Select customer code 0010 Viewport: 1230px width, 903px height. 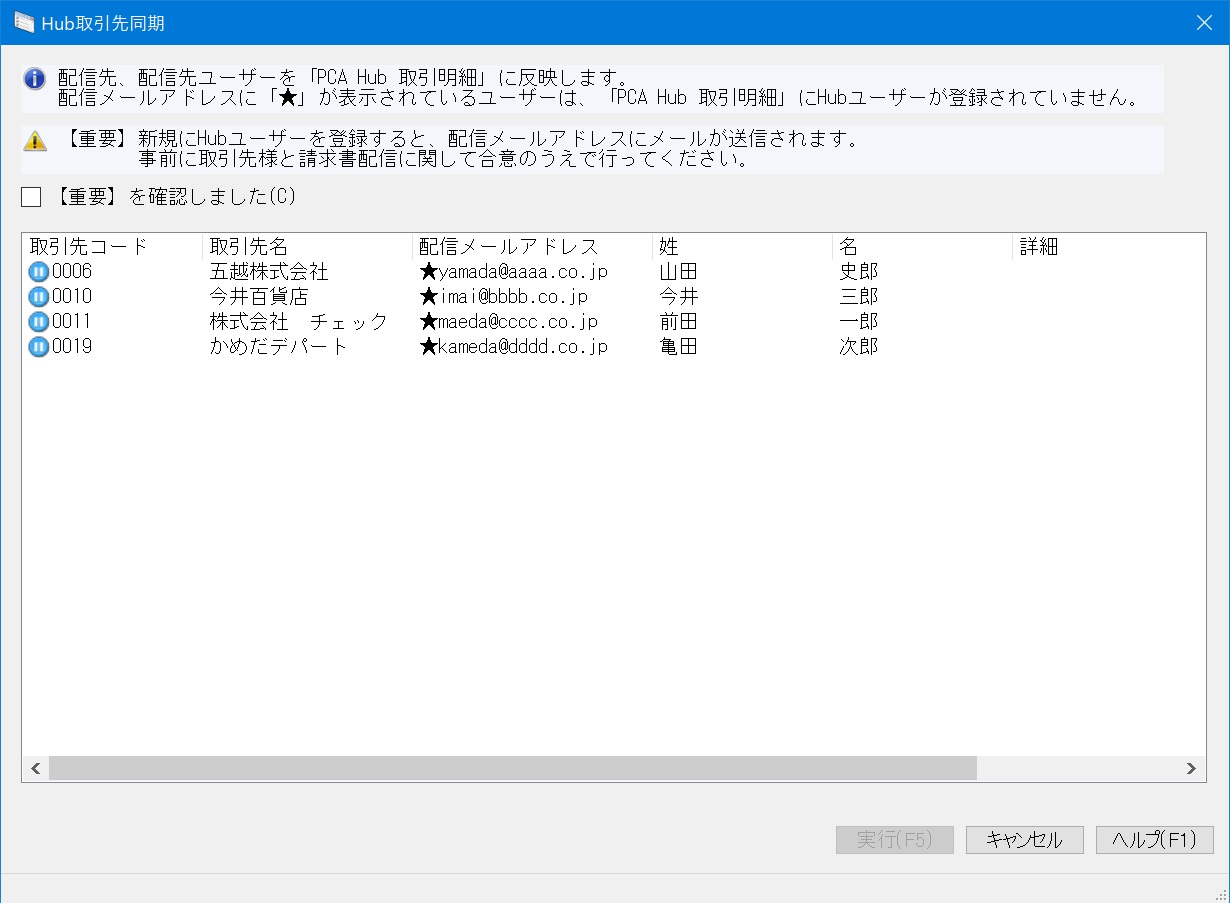click(x=72, y=297)
